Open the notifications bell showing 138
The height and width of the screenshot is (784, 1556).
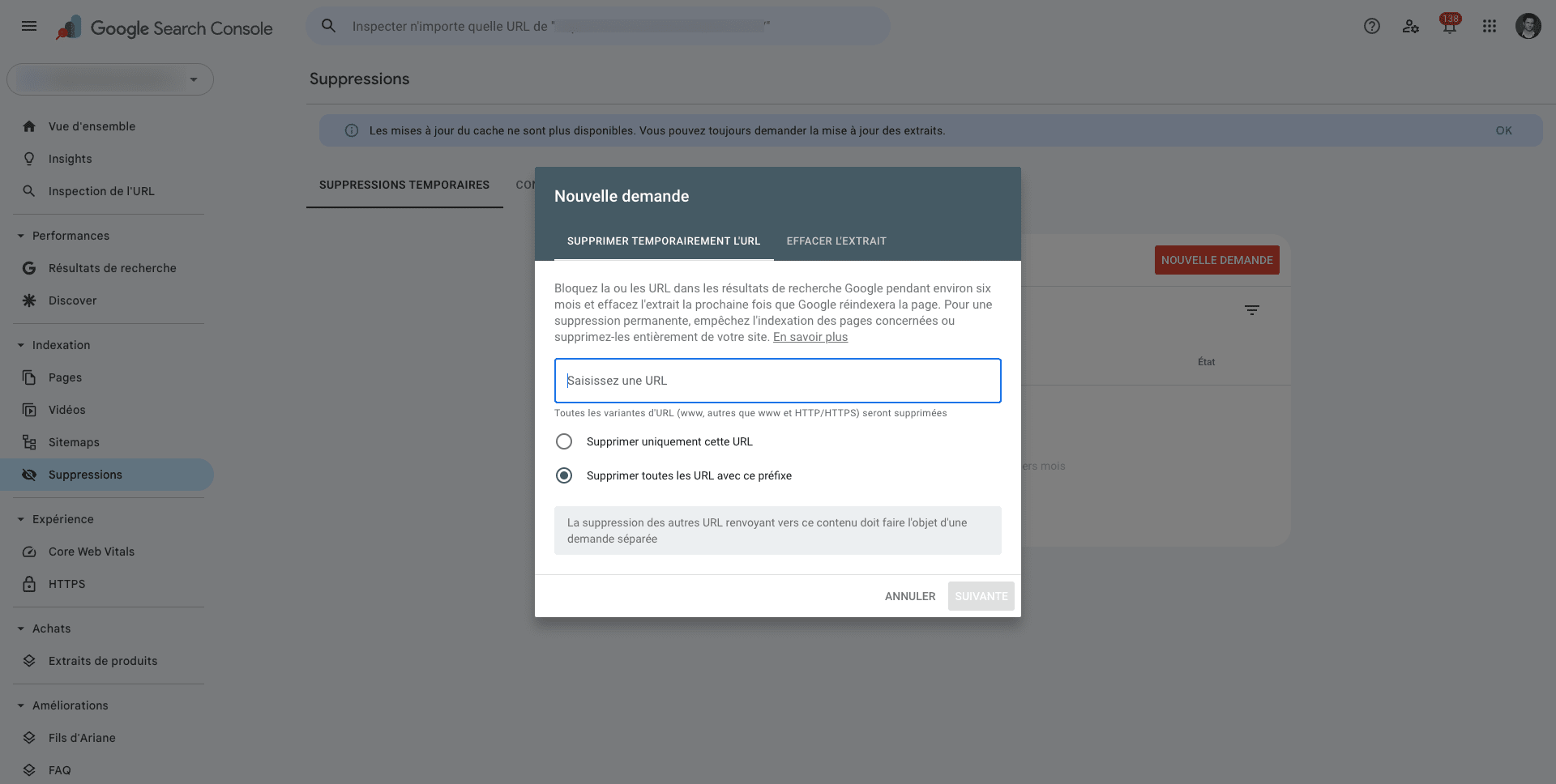point(1449,26)
